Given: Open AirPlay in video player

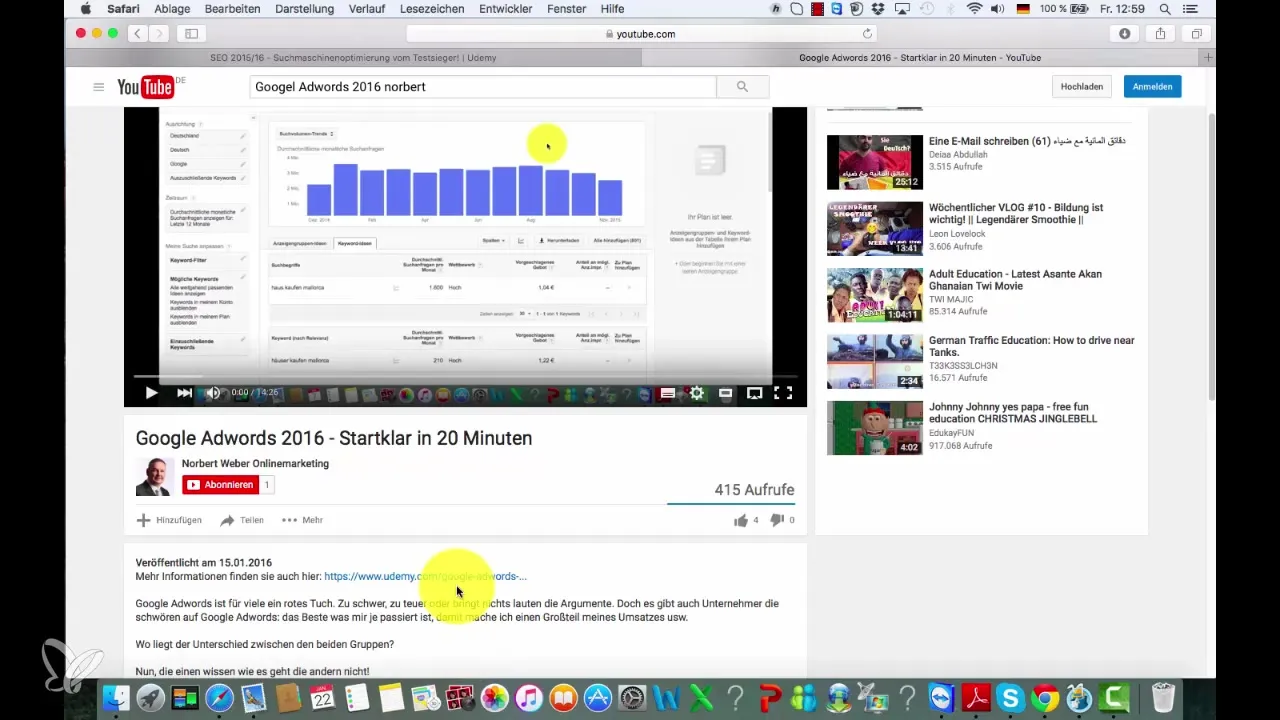Looking at the screenshot, I should point(755,393).
